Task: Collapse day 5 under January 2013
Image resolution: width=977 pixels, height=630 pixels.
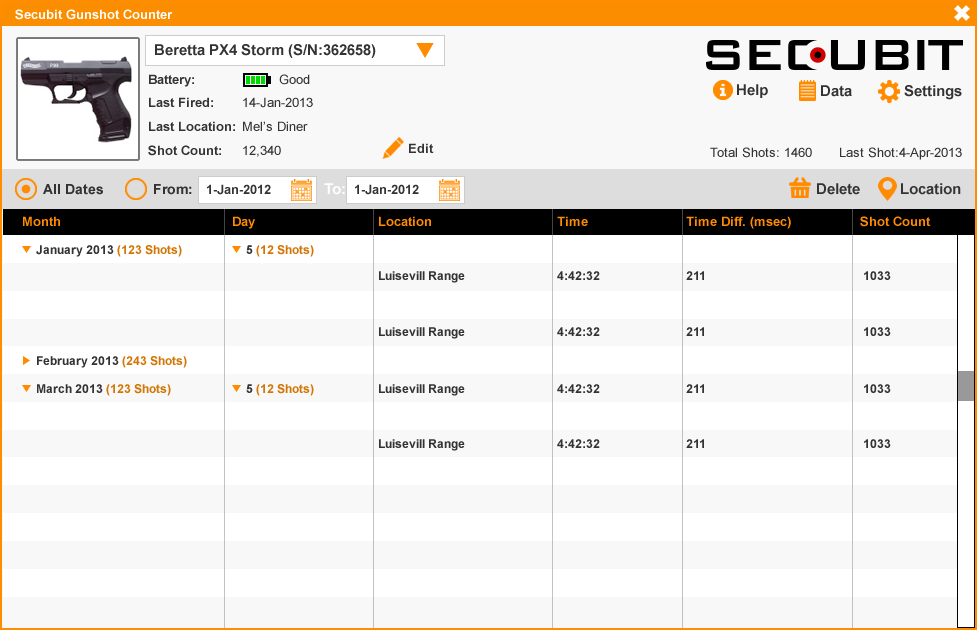Action: tap(236, 250)
